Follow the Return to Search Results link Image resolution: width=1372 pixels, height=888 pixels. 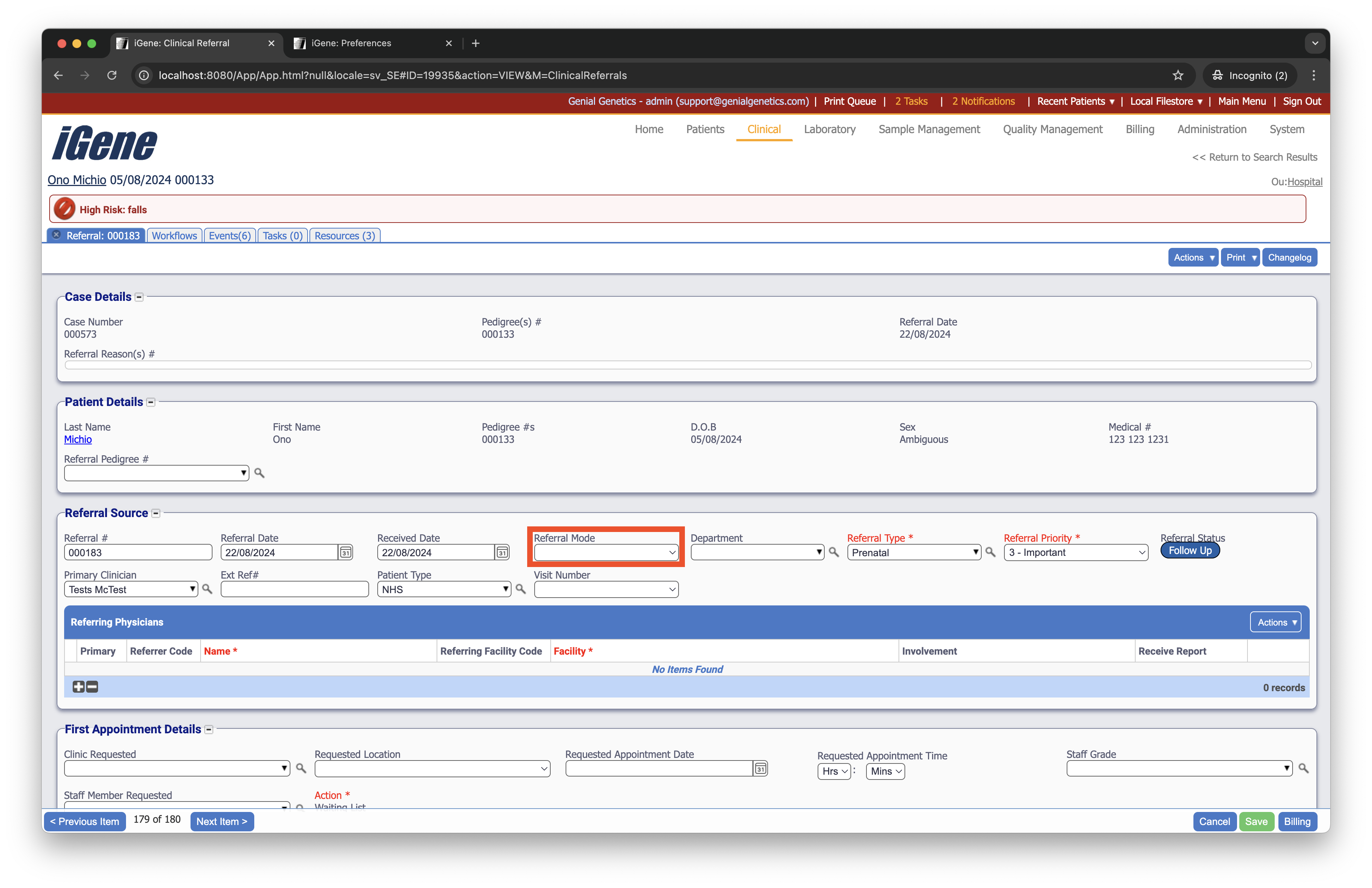pos(1255,157)
